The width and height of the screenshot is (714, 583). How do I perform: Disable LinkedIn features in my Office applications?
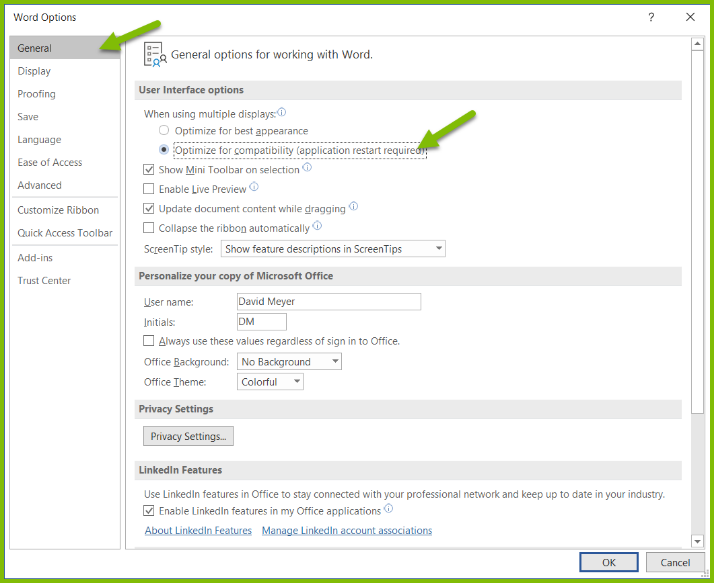click(148, 511)
